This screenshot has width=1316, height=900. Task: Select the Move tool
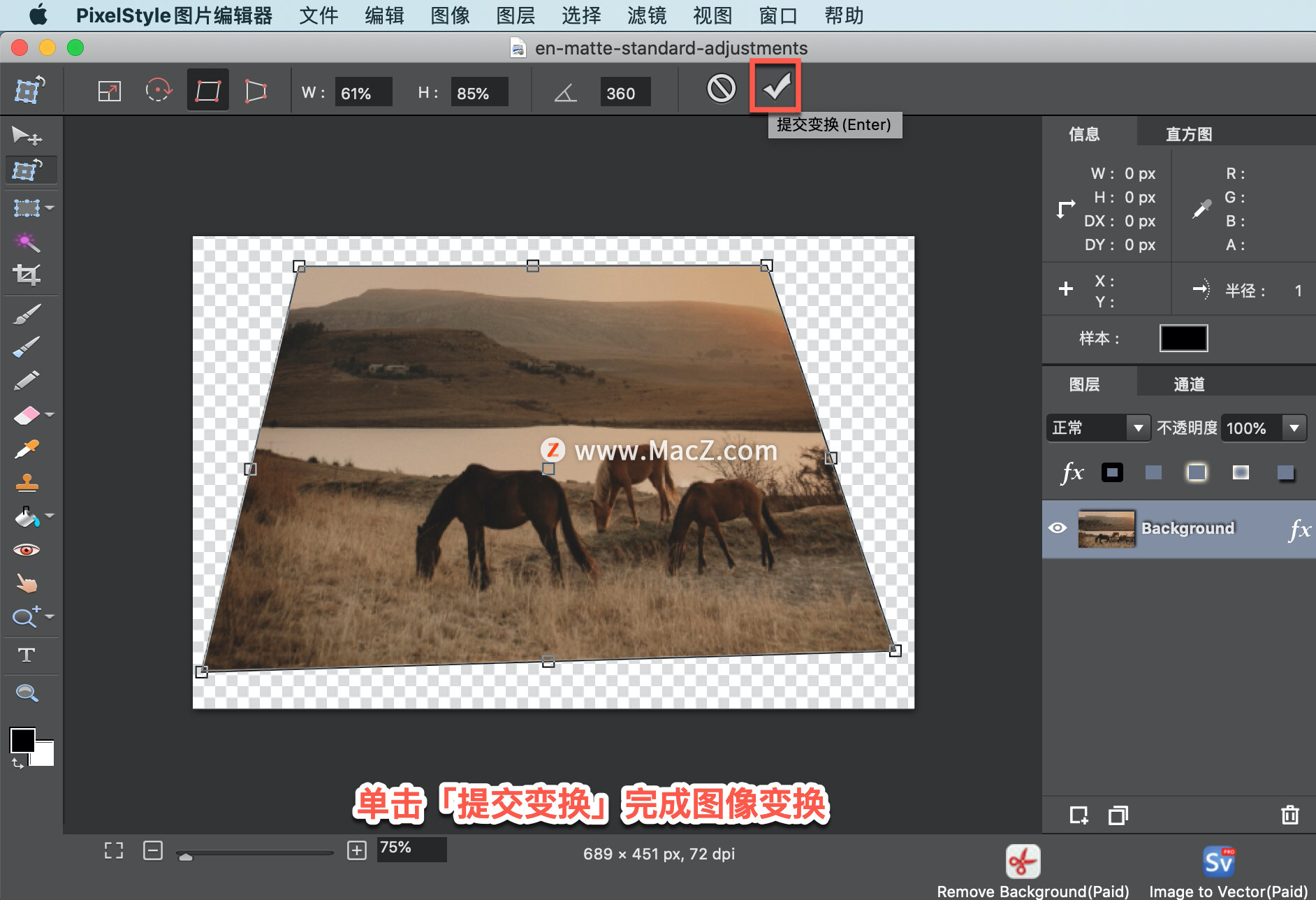[27, 135]
